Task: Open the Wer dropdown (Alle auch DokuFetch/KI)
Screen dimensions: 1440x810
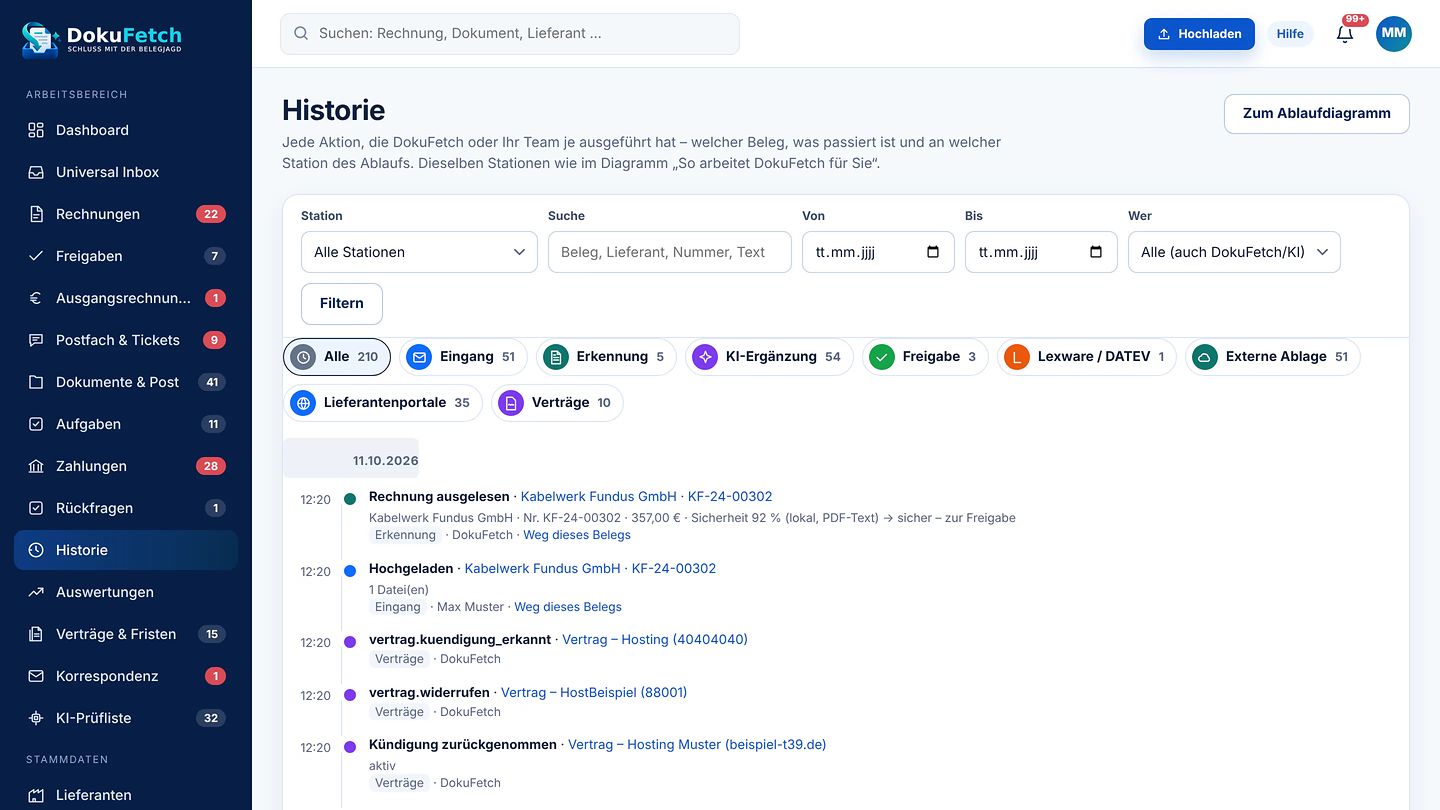Action: [1234, 252]
